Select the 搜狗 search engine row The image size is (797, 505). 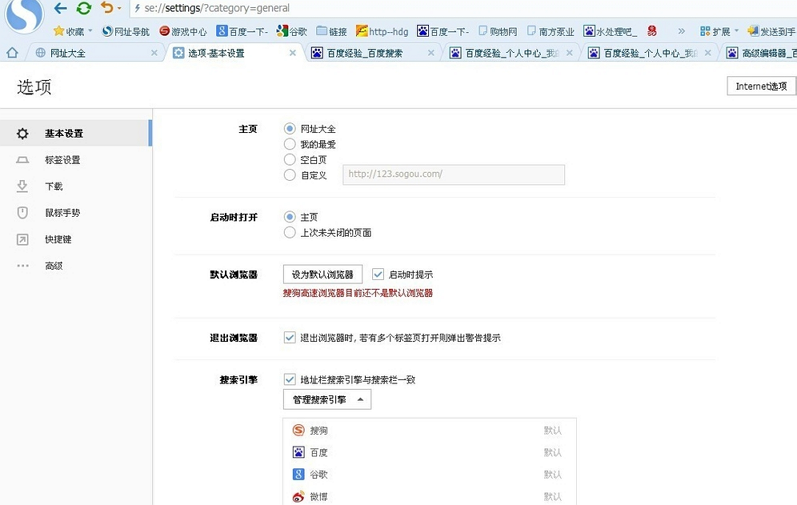(430, 430)
